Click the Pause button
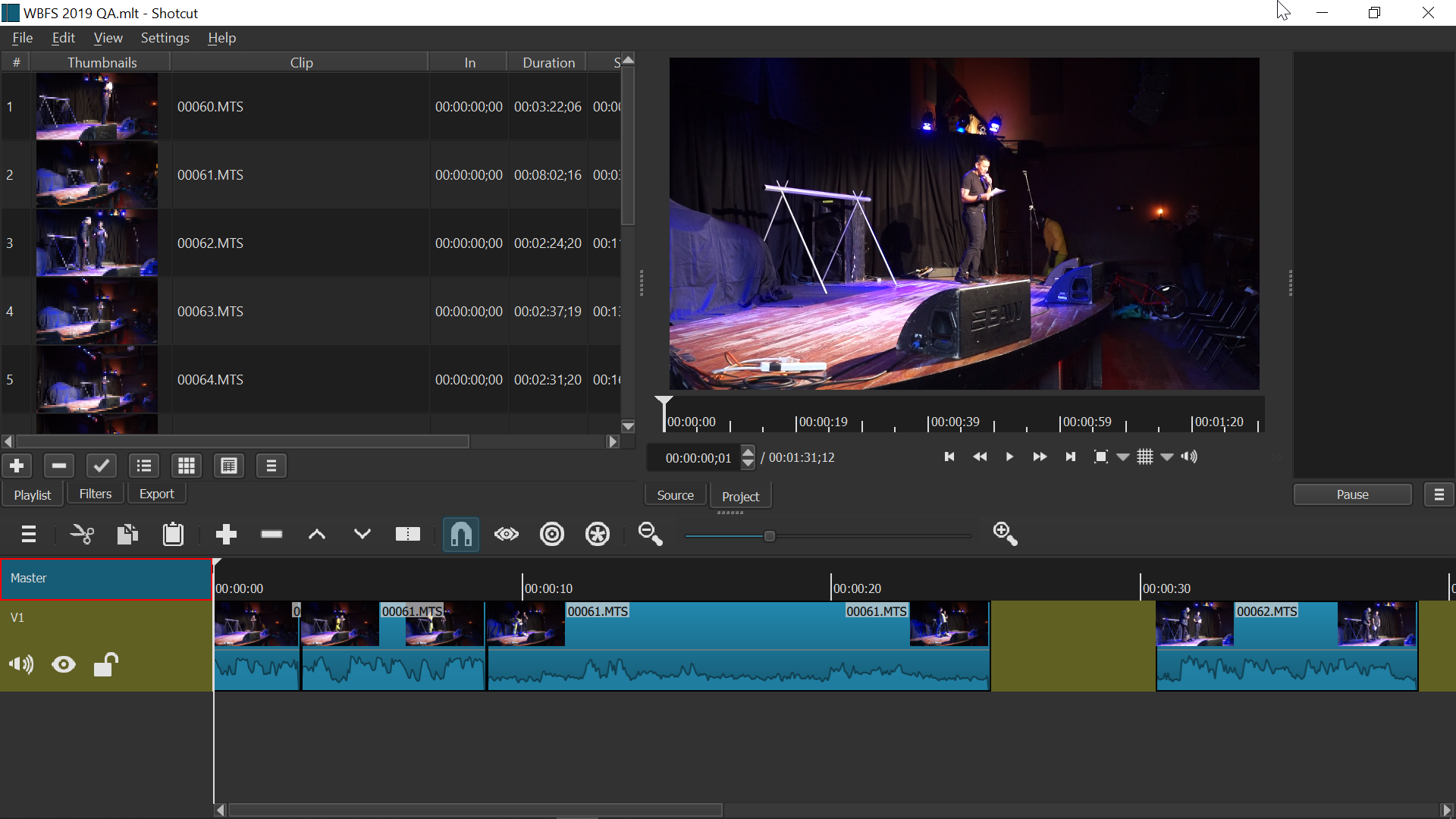The height and width of the screenshot is (819, 1456). 1352,494
